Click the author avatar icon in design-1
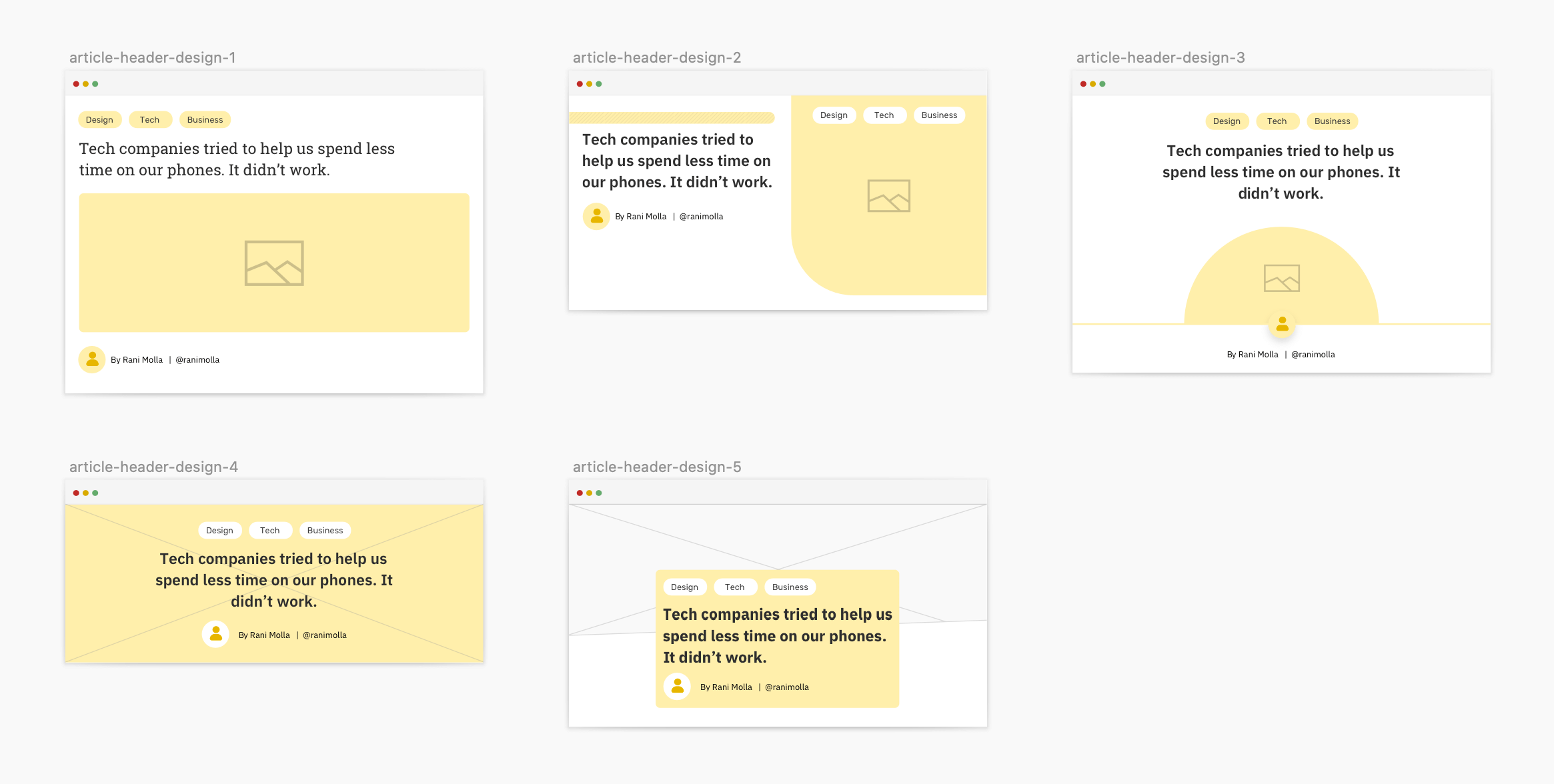Viewport: 1554px width, 784px height. tap(92, 360)
